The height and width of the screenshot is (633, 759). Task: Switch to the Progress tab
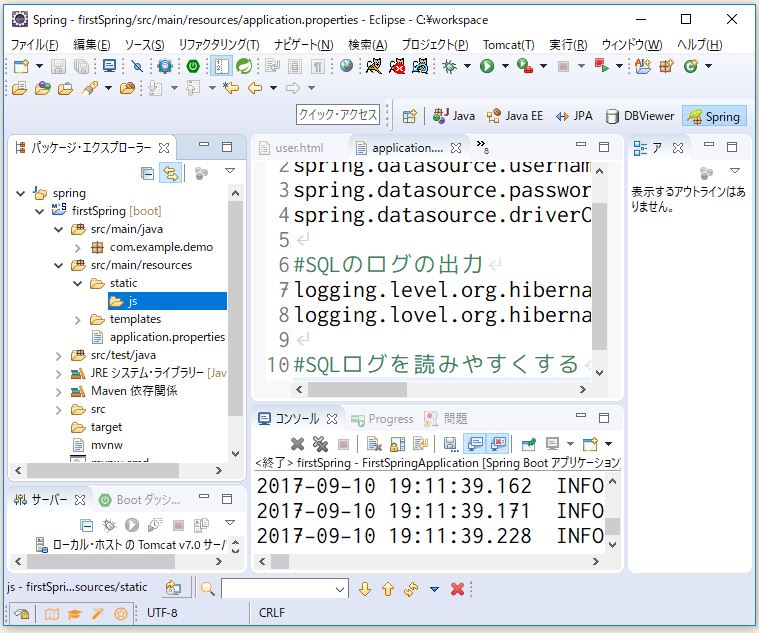382,419
